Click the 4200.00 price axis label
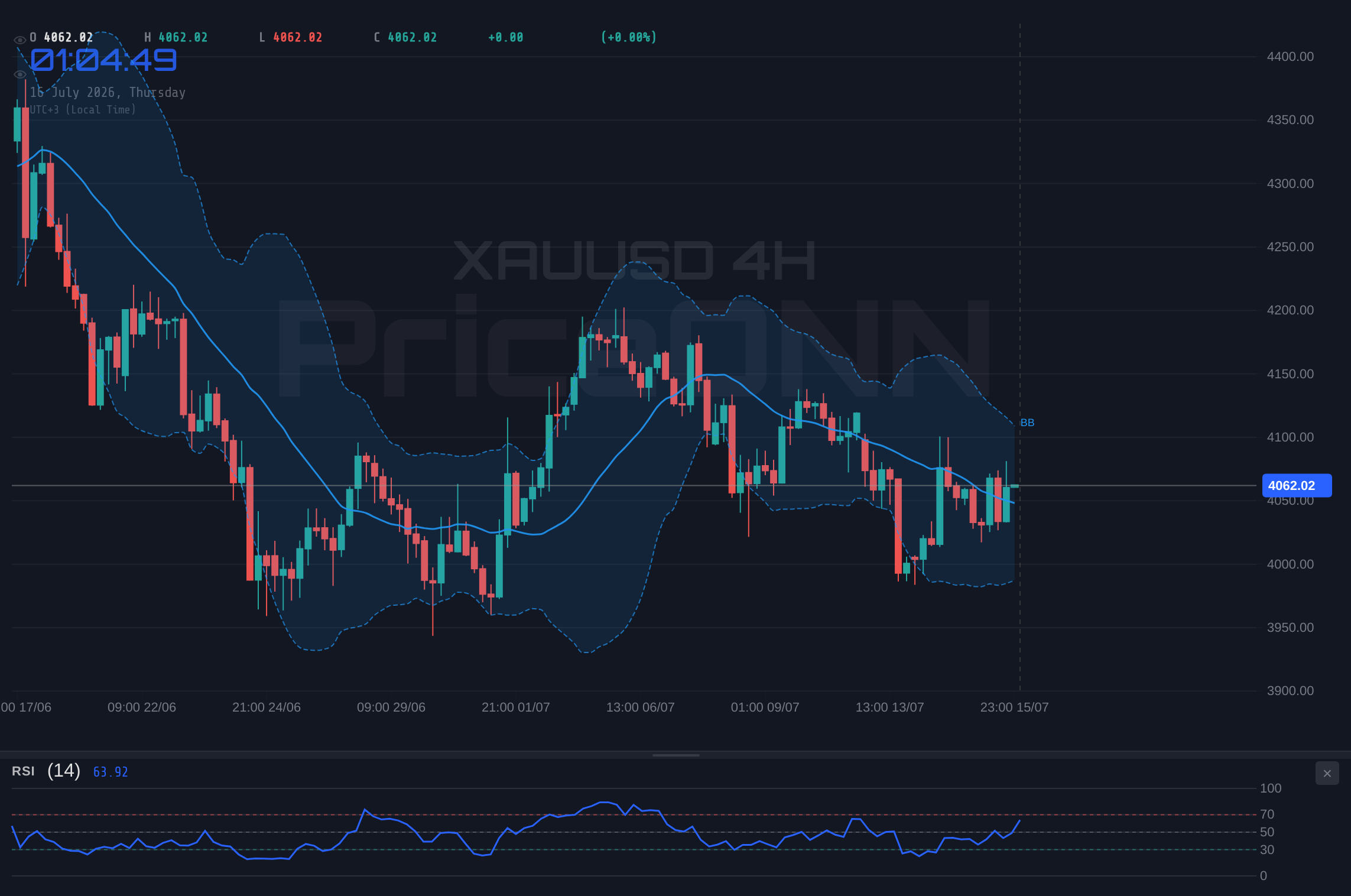1351x896 pixels. 1290,310
